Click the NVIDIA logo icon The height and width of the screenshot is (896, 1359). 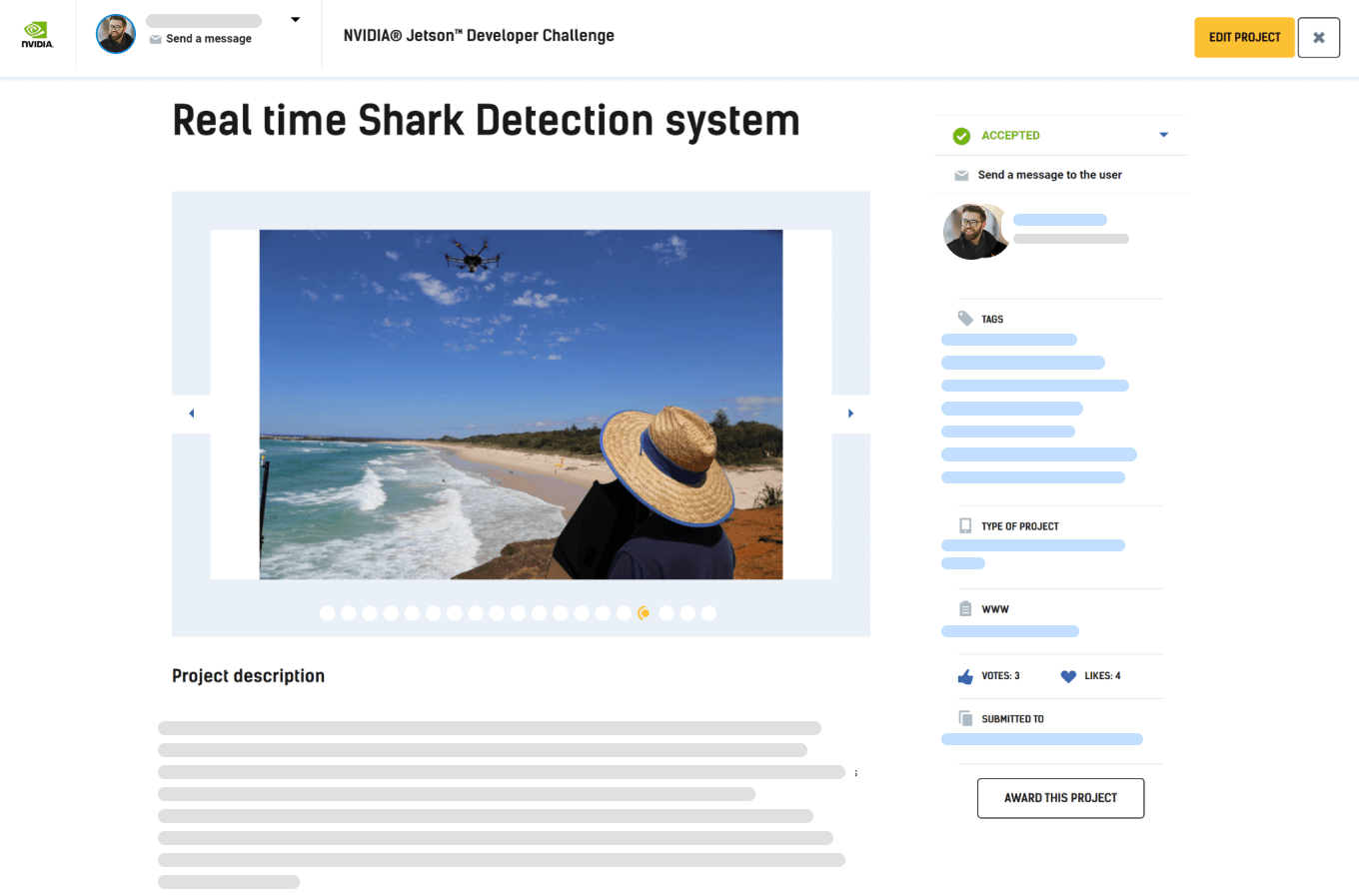coord(37,35)
